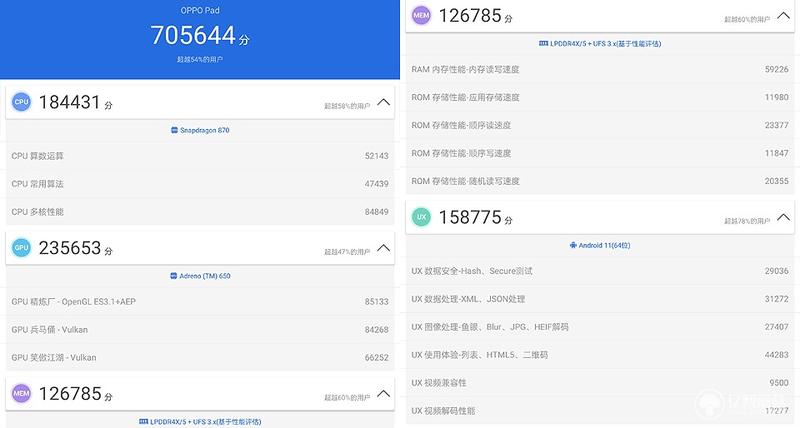The image size is (800, 428).
Task: Collapse the UX 158775 score section
Action: 783,217
